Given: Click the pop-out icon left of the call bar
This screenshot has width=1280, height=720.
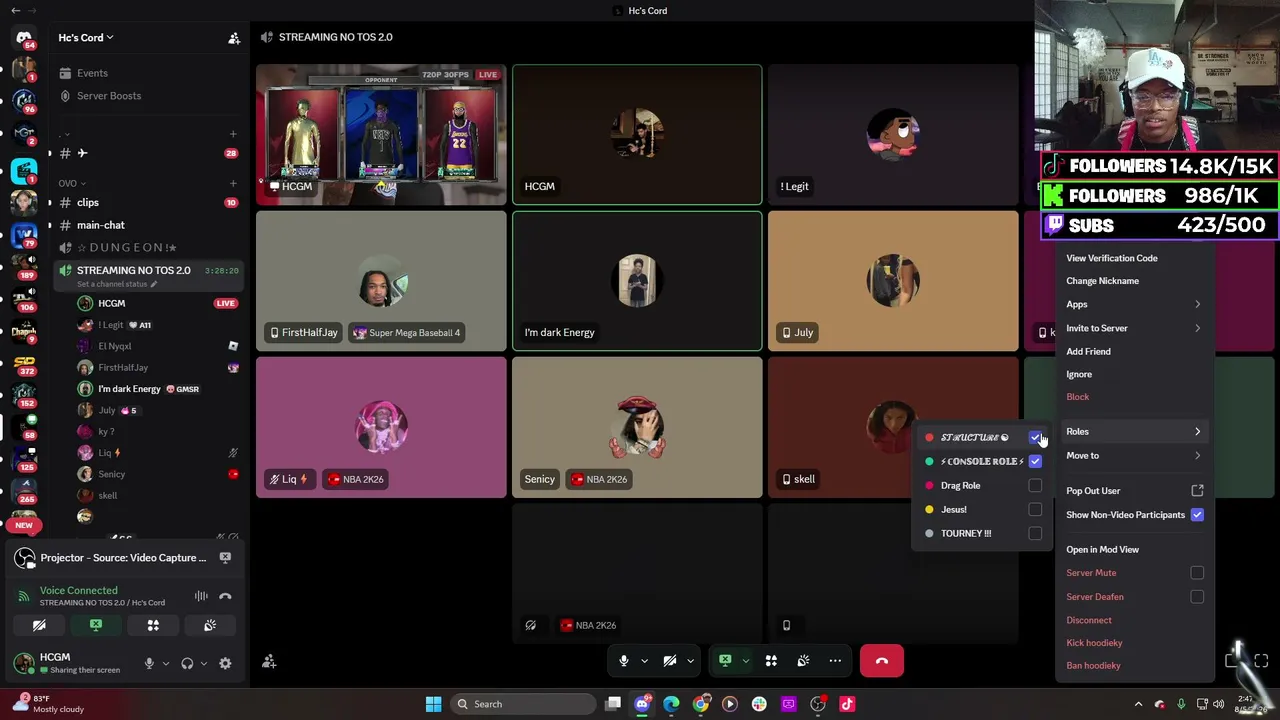Looking at the screenshot, I should click(269, 661).
